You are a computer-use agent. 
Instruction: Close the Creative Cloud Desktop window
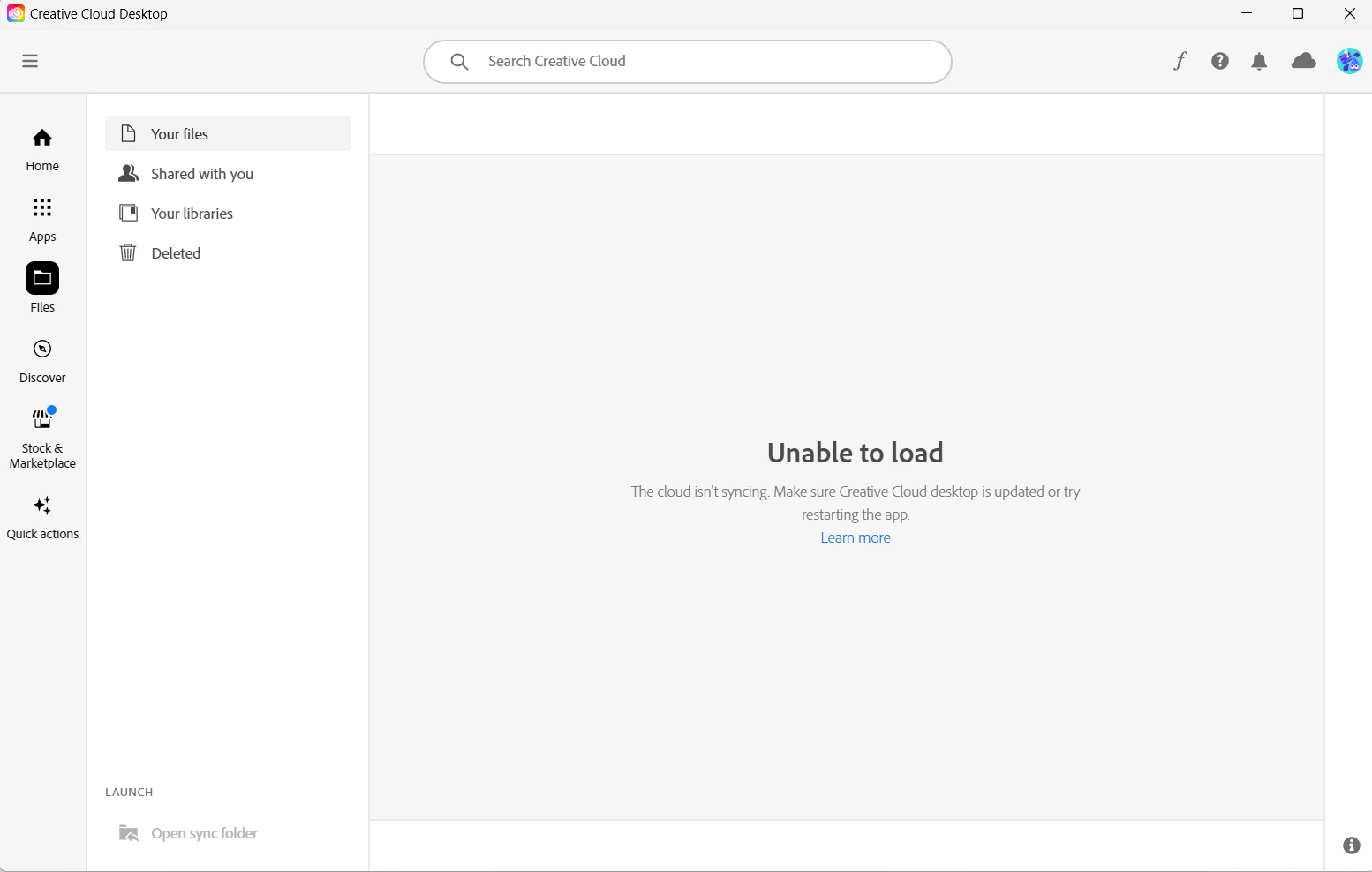[x=1350, y=13]
